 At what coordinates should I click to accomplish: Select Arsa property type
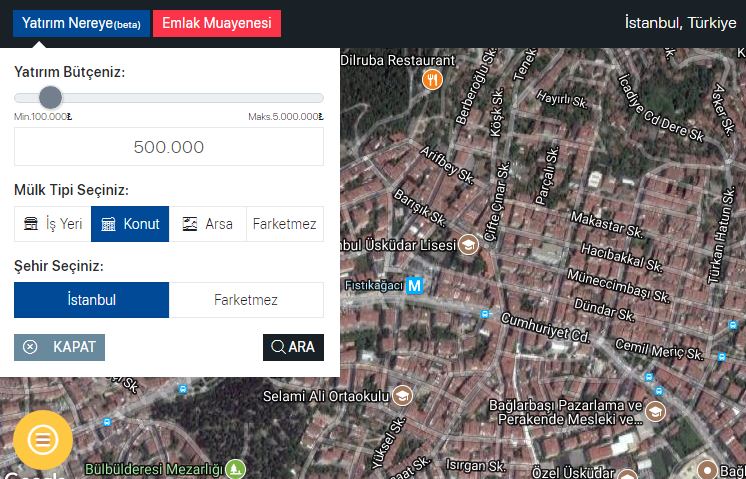(207, 224)
